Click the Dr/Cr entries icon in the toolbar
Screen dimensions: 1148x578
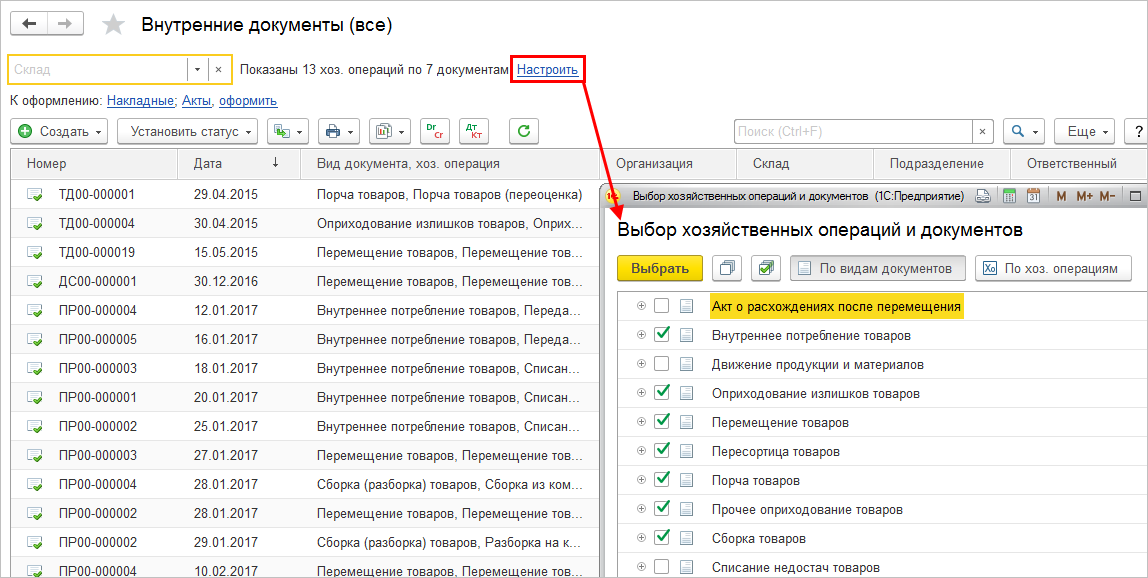point(434,131)
